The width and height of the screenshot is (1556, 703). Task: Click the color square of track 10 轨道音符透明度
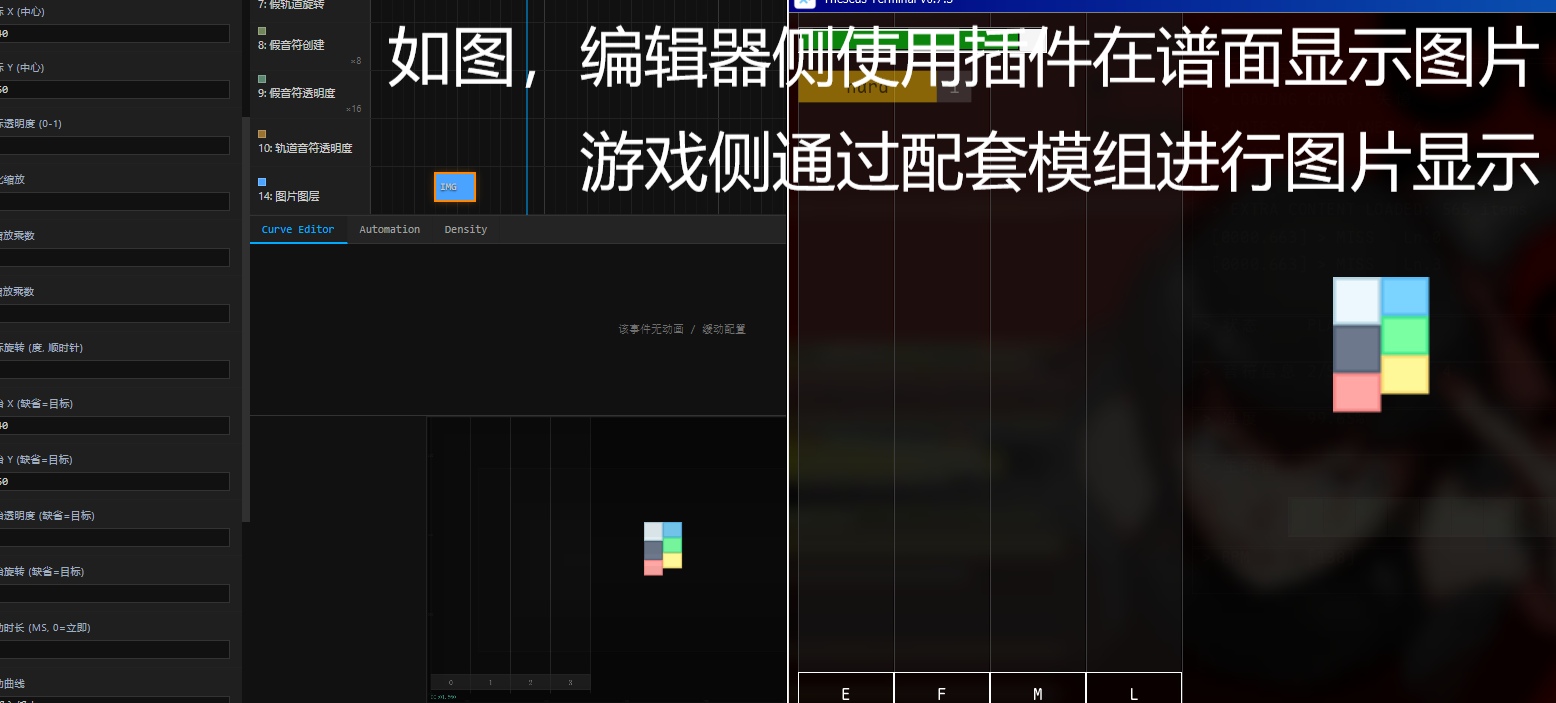pos(262,133)
